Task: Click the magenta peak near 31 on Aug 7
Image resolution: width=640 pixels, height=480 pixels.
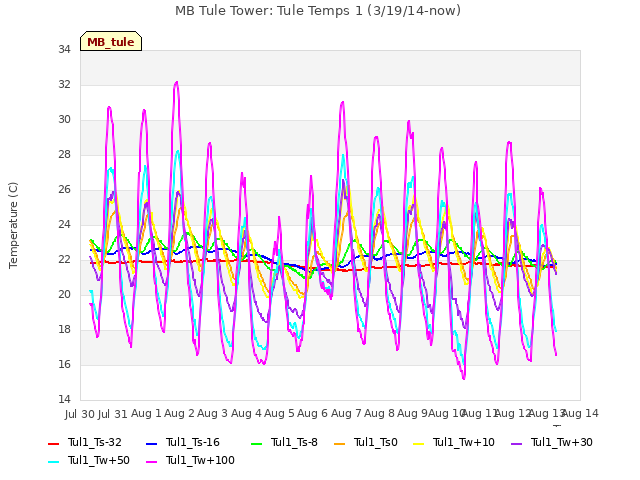Action: 342,102
